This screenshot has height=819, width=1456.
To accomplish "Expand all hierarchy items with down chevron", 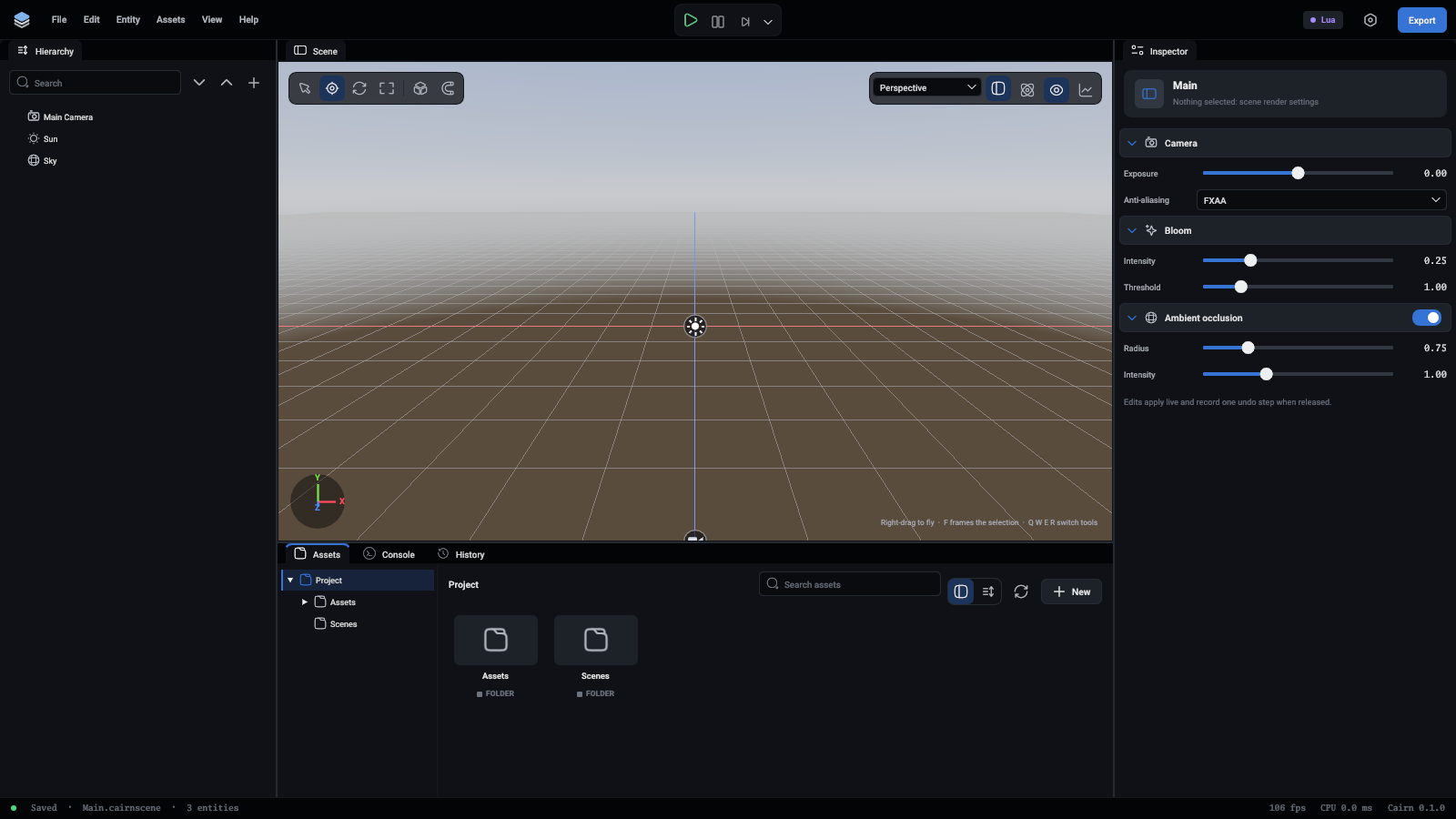I will [199, 83].
